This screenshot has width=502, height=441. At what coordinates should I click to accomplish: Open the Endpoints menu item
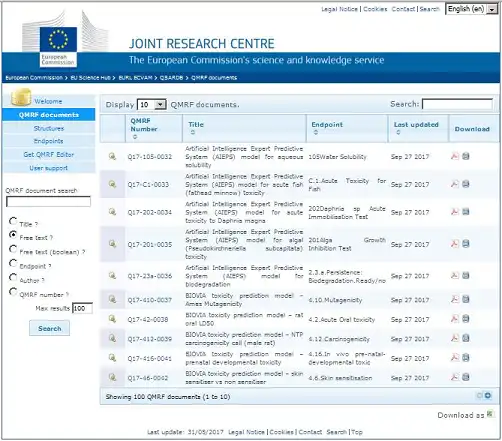click(49, 141)
